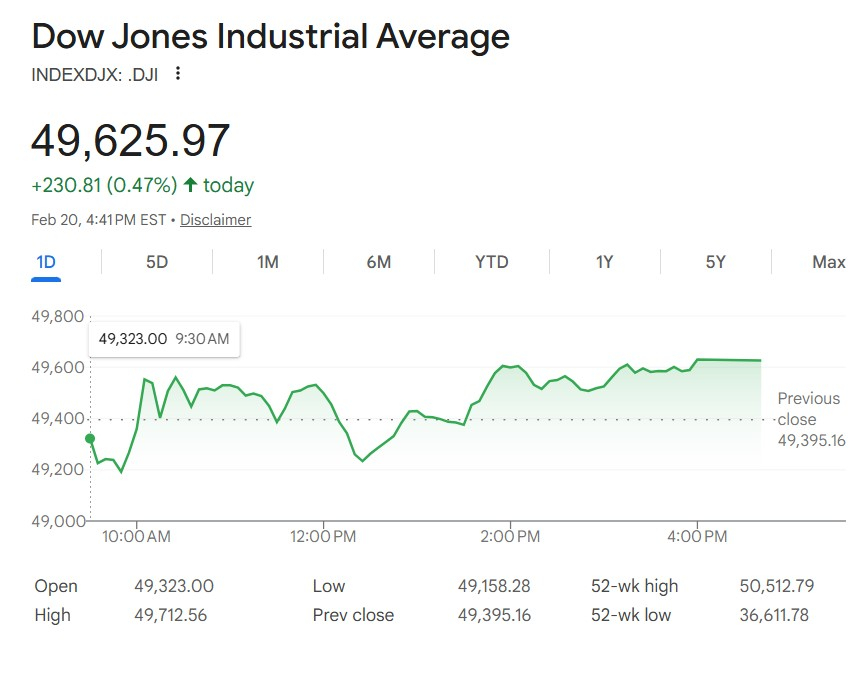Open the three-dot menu beside INDEXDJX: .DJI
Image resolution: width=866 pixels, height=696 pixels.
pos(178,73)
